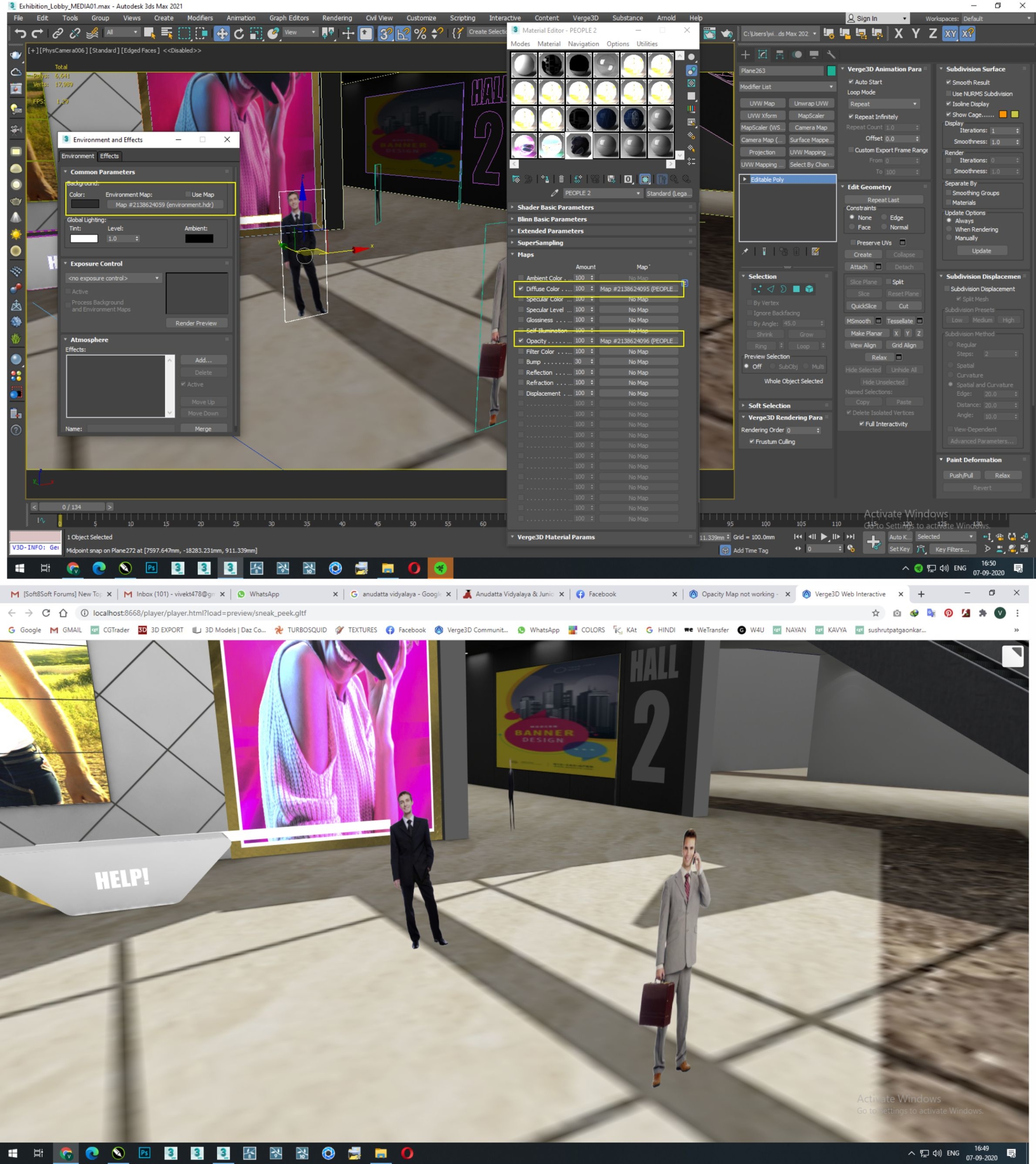Expand the Blinn Basic Parameters rollout
The height and width of the screenshot is (1164, 1036).
tap(602, 219)
